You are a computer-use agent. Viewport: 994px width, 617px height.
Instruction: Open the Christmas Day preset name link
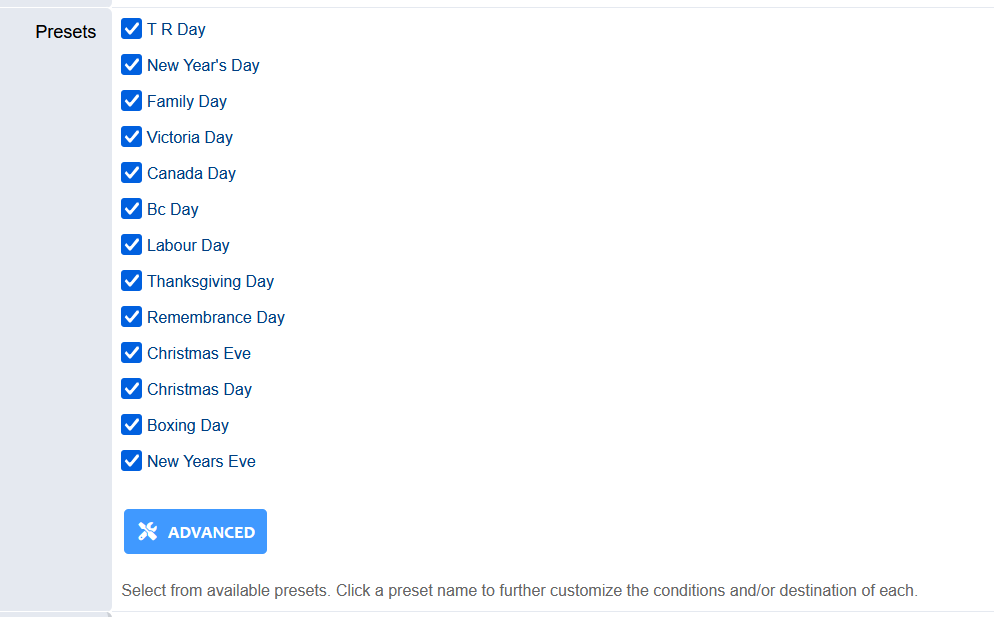pyautogui.click(x=199, y=389)
